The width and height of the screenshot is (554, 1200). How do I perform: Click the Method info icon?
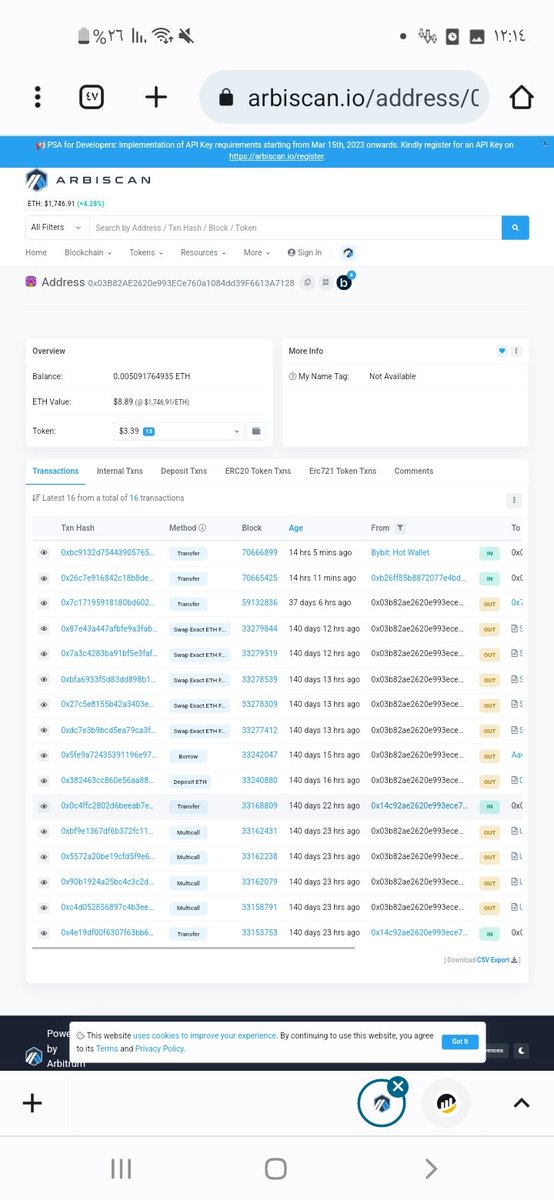(x=202, y=528)
